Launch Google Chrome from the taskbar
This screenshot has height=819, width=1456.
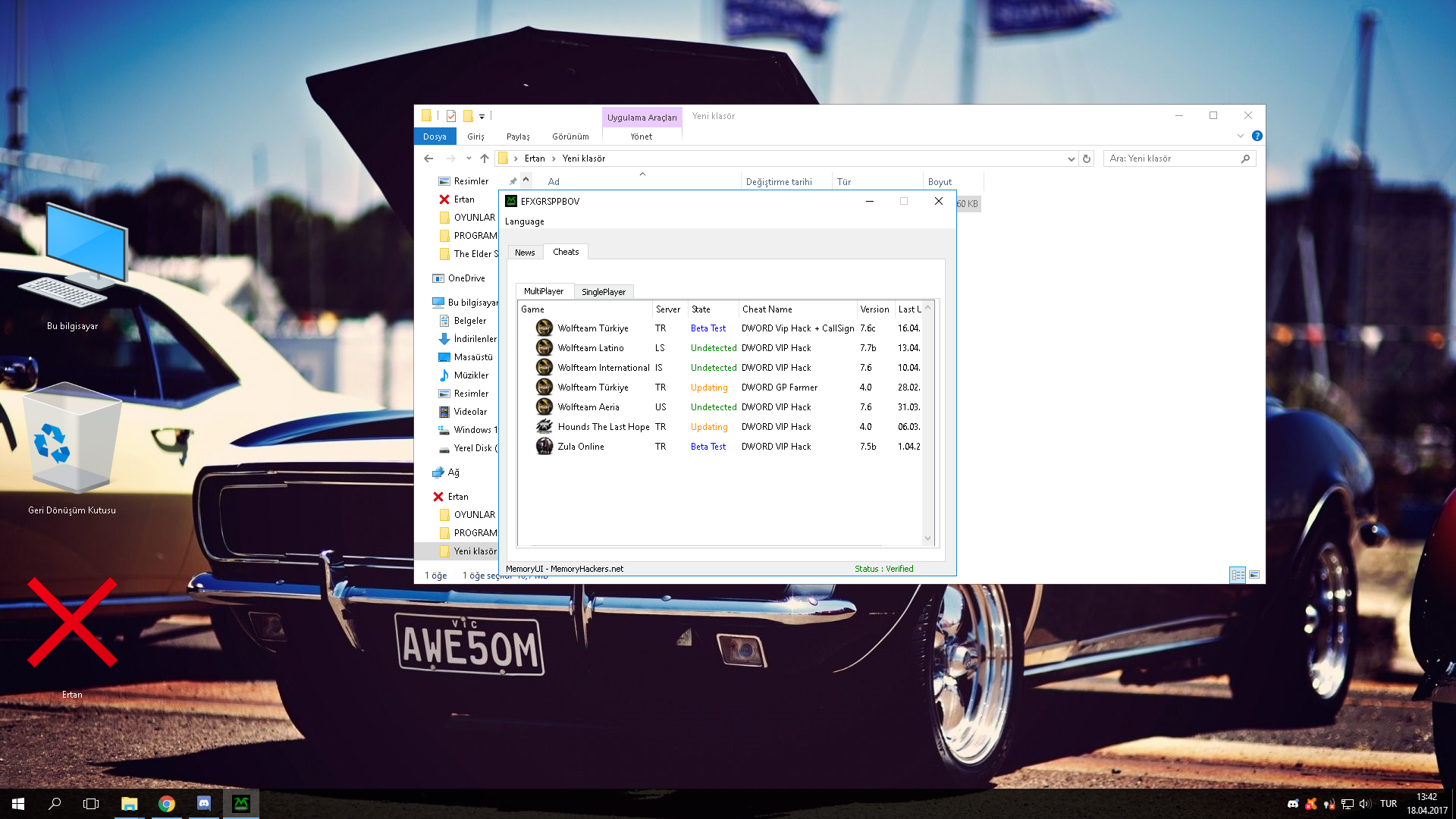(x=167, y=804)
